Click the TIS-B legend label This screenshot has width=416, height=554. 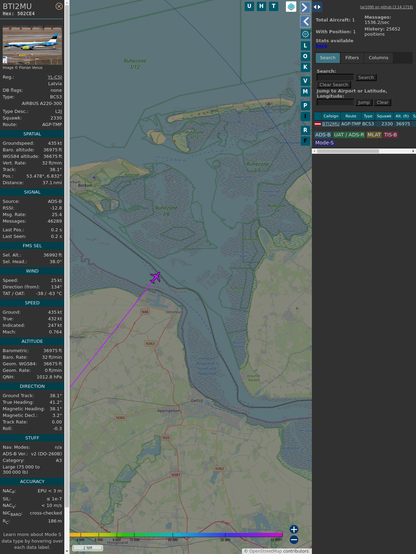(390, 135)
